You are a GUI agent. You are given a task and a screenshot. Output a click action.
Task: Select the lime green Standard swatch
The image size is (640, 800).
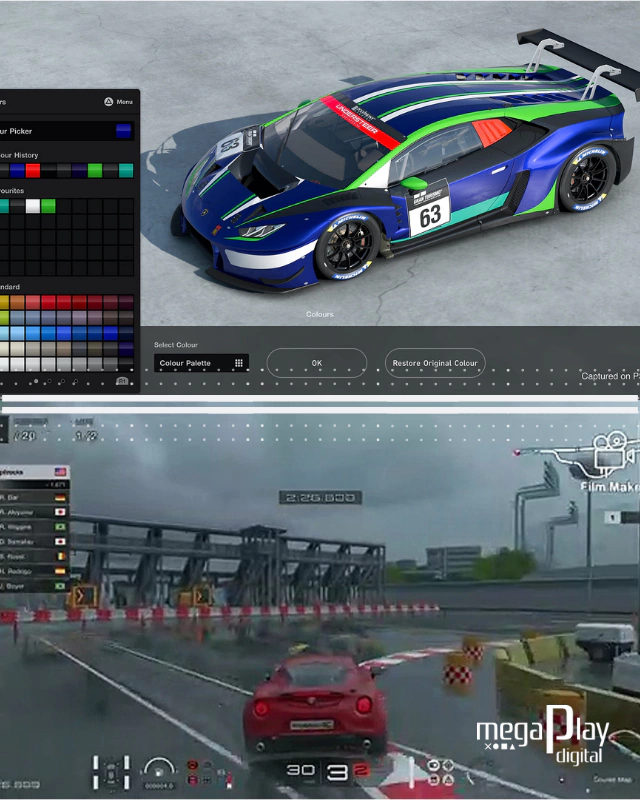(x=4, y=317)
